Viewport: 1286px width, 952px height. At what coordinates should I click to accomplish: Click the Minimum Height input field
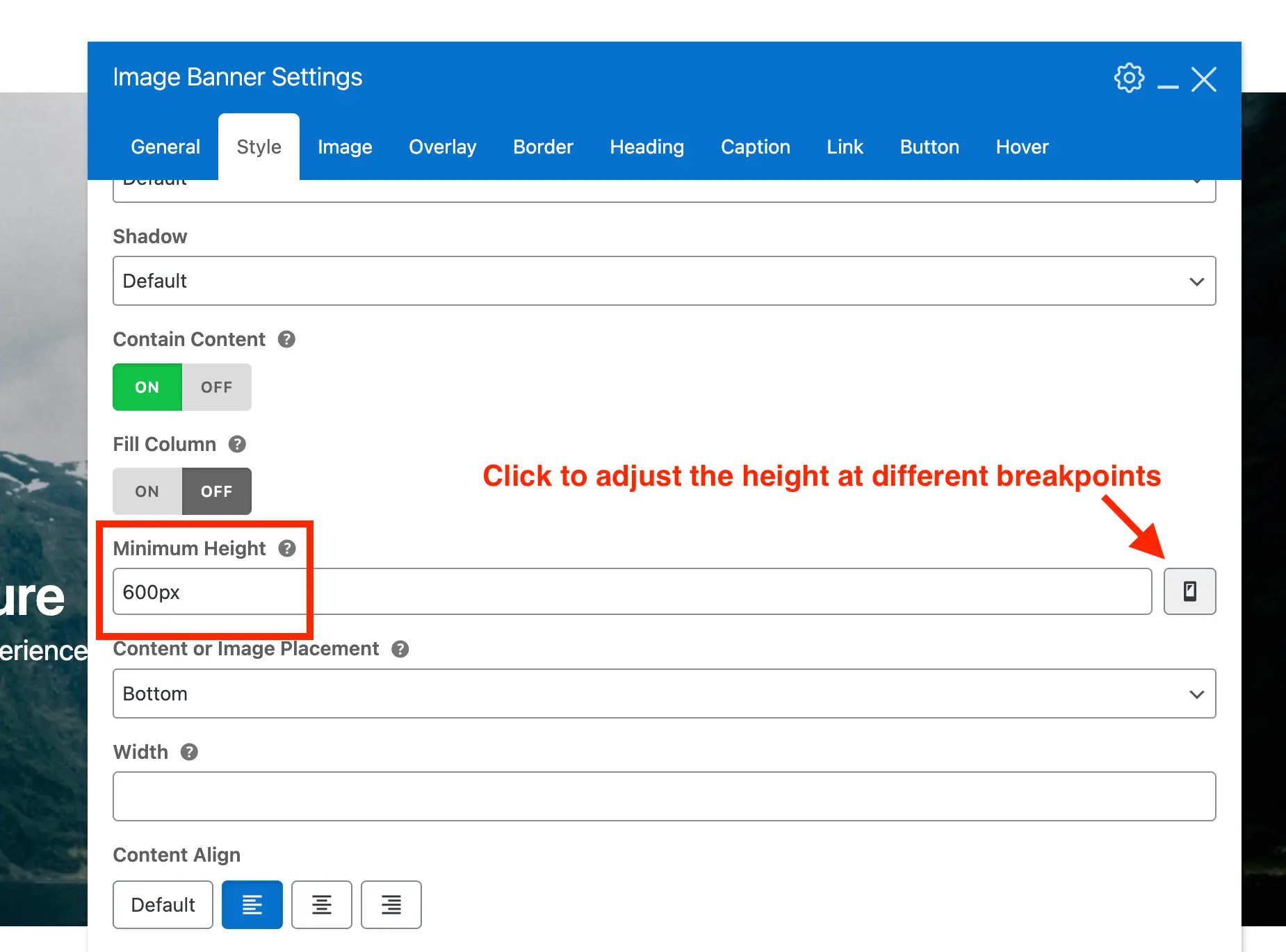tap(631, 591)
